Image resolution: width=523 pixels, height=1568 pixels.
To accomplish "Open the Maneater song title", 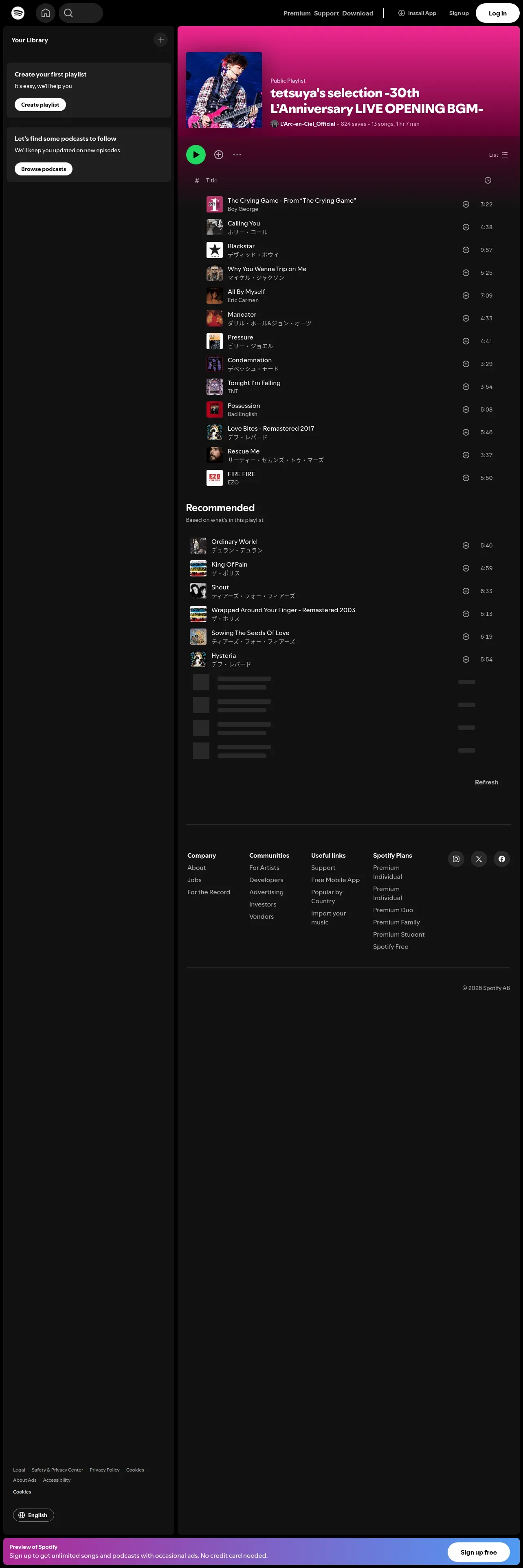I will (242, 315).
